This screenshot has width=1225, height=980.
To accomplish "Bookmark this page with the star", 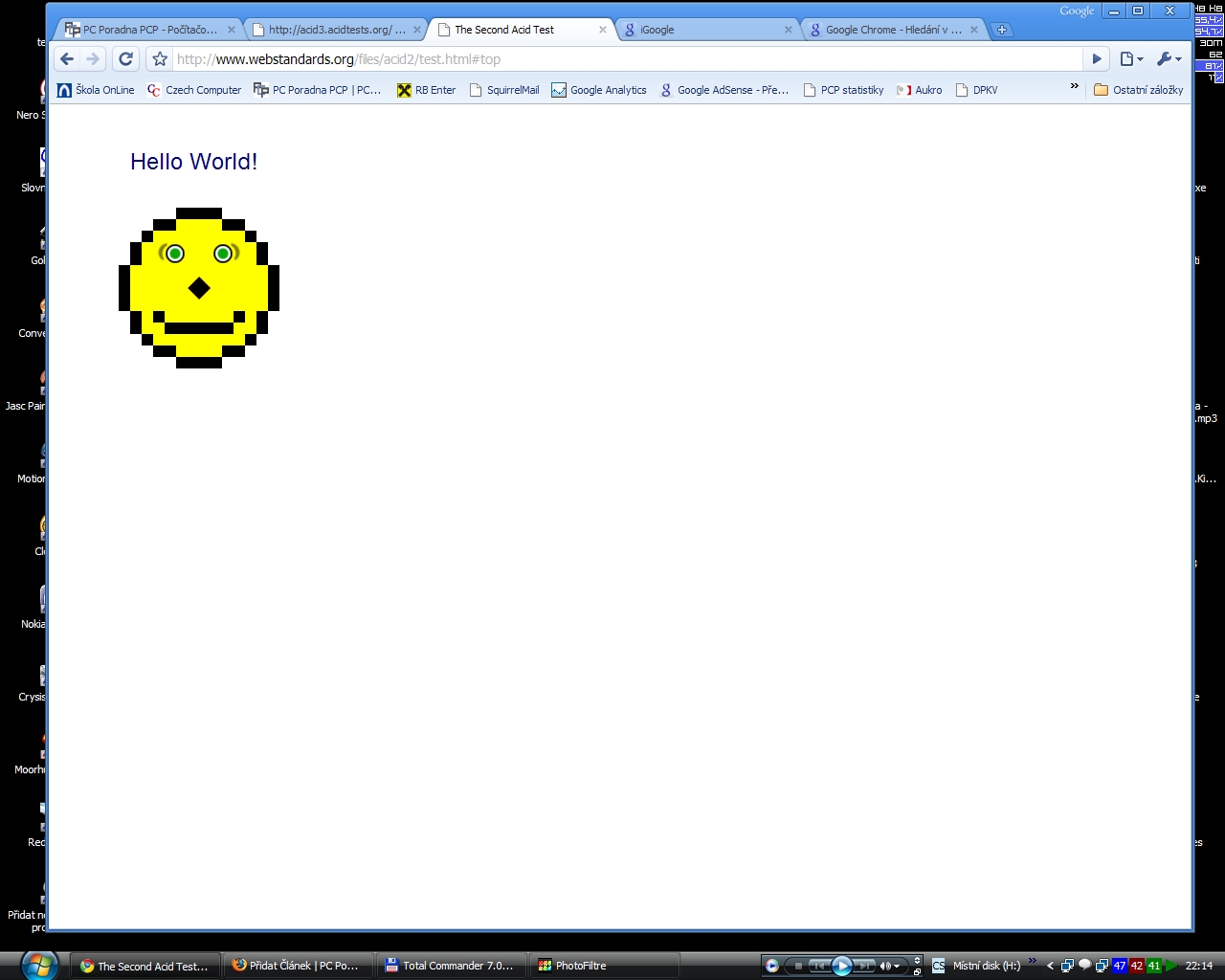I will pyautogui.click(x=160, y=59).
